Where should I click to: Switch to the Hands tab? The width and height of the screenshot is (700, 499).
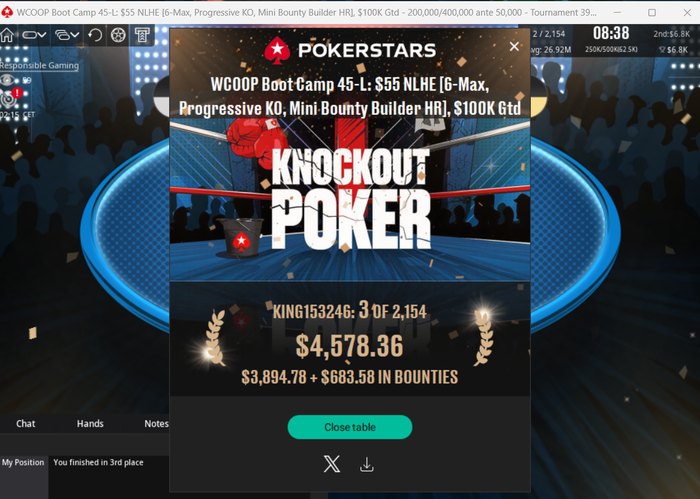click(x=90, y=424)
